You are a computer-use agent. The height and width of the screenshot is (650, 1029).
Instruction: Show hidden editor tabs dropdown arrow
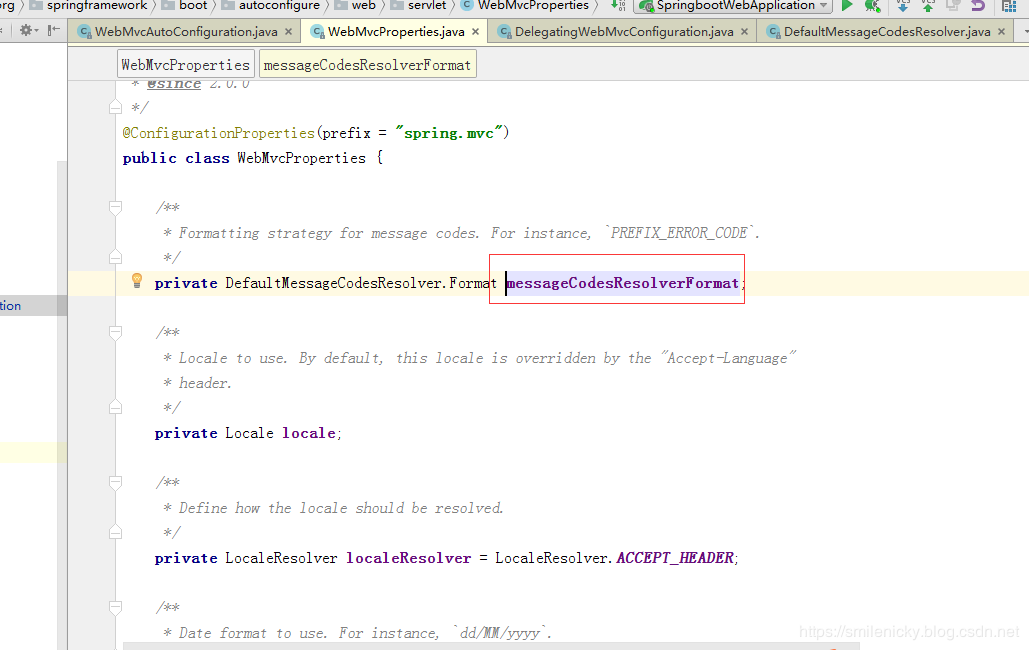[x=1024, y=32]
